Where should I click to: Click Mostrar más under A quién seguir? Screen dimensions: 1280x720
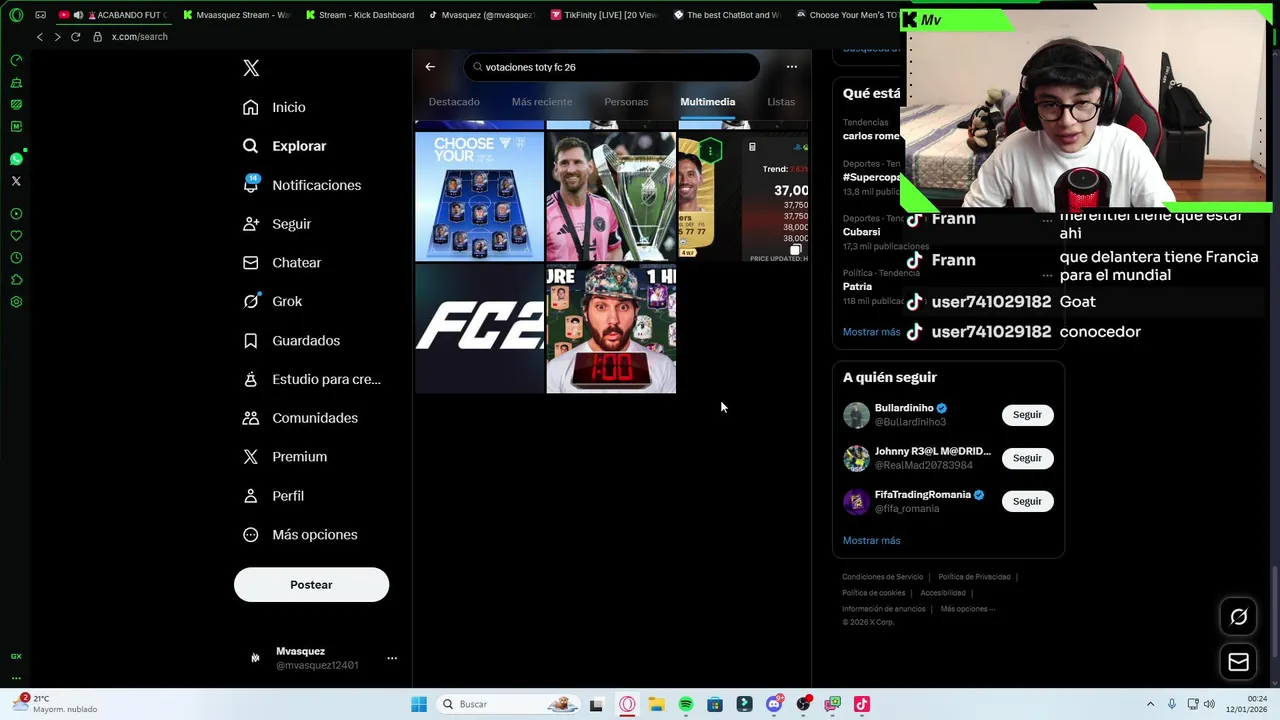point(871,541)
